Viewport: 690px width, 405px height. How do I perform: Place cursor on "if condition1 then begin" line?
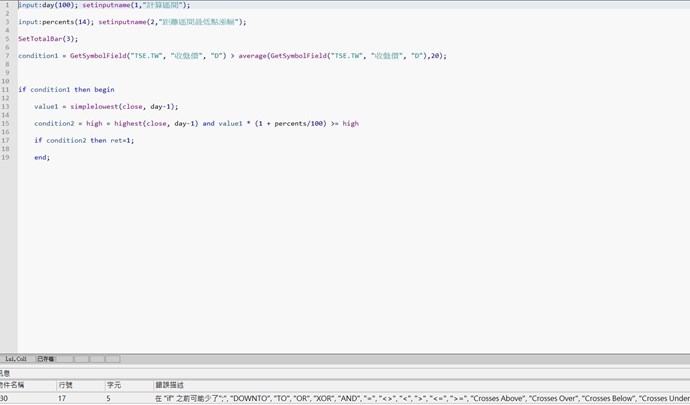[x=66, y=90]
